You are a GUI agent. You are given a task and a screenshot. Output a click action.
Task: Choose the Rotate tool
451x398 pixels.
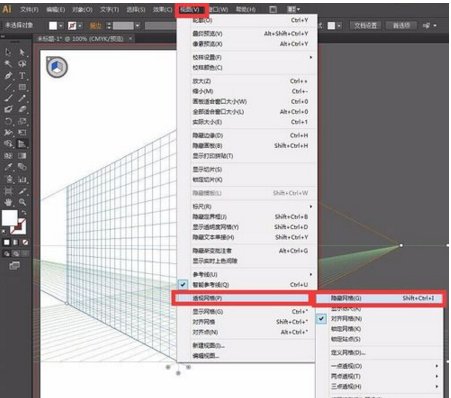click(8, 121)
